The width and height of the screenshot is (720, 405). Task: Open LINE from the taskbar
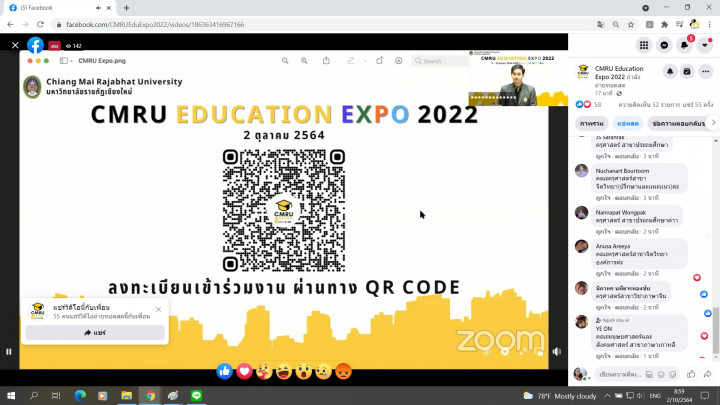[x=197, y=395]
